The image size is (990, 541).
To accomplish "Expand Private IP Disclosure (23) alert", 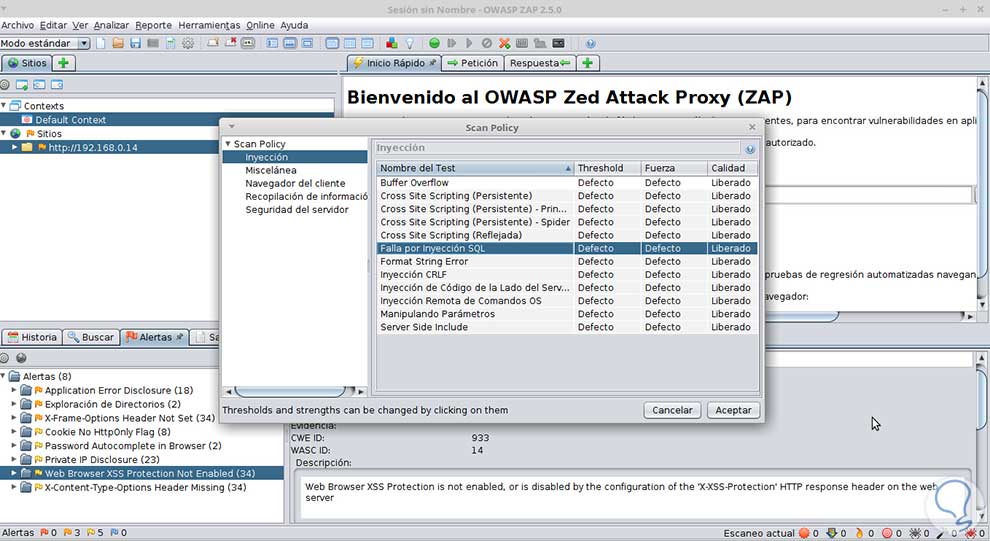I will 15,460.
